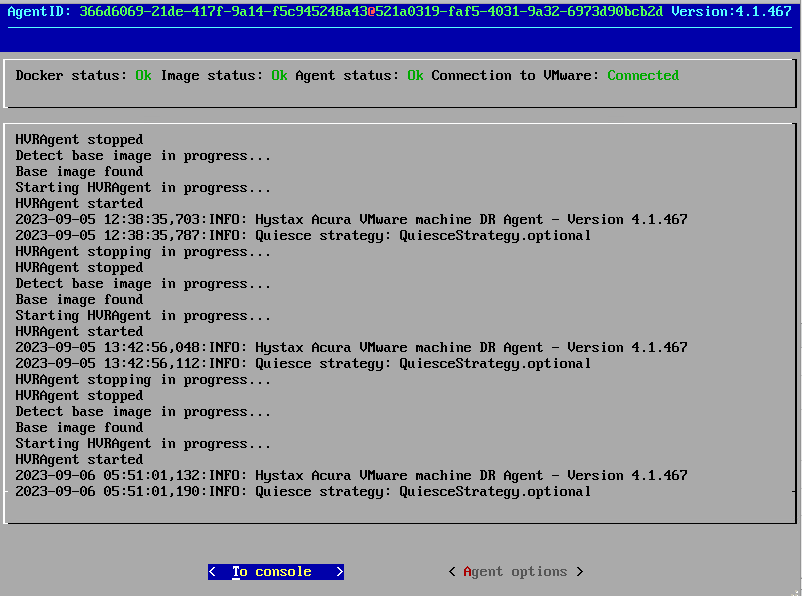
Task: Click the green "Ok" Agent status indicator
Action: [415, 75]
